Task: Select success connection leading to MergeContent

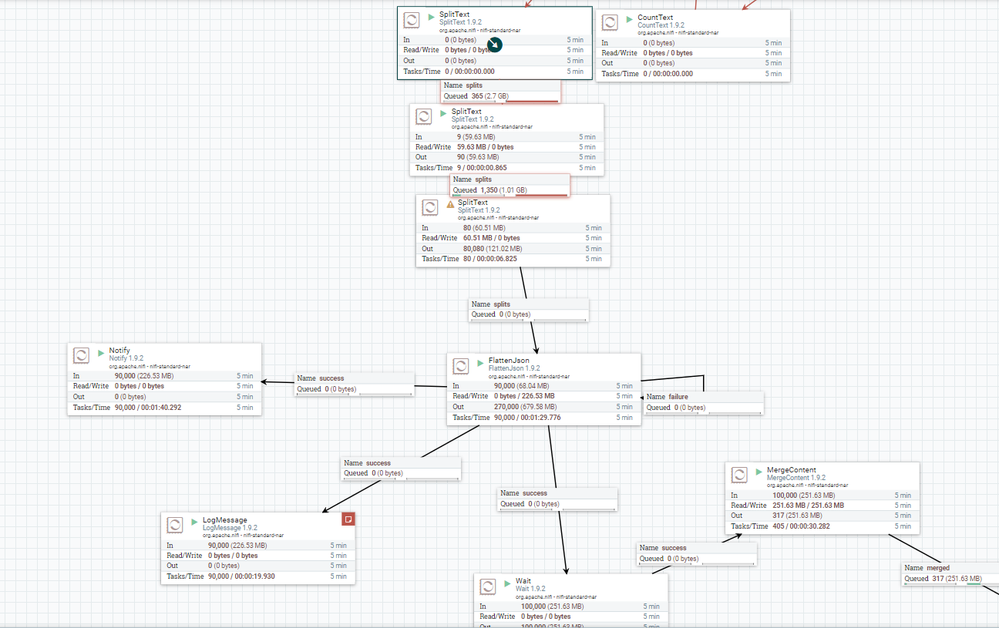Action: [x=697, y=553]
